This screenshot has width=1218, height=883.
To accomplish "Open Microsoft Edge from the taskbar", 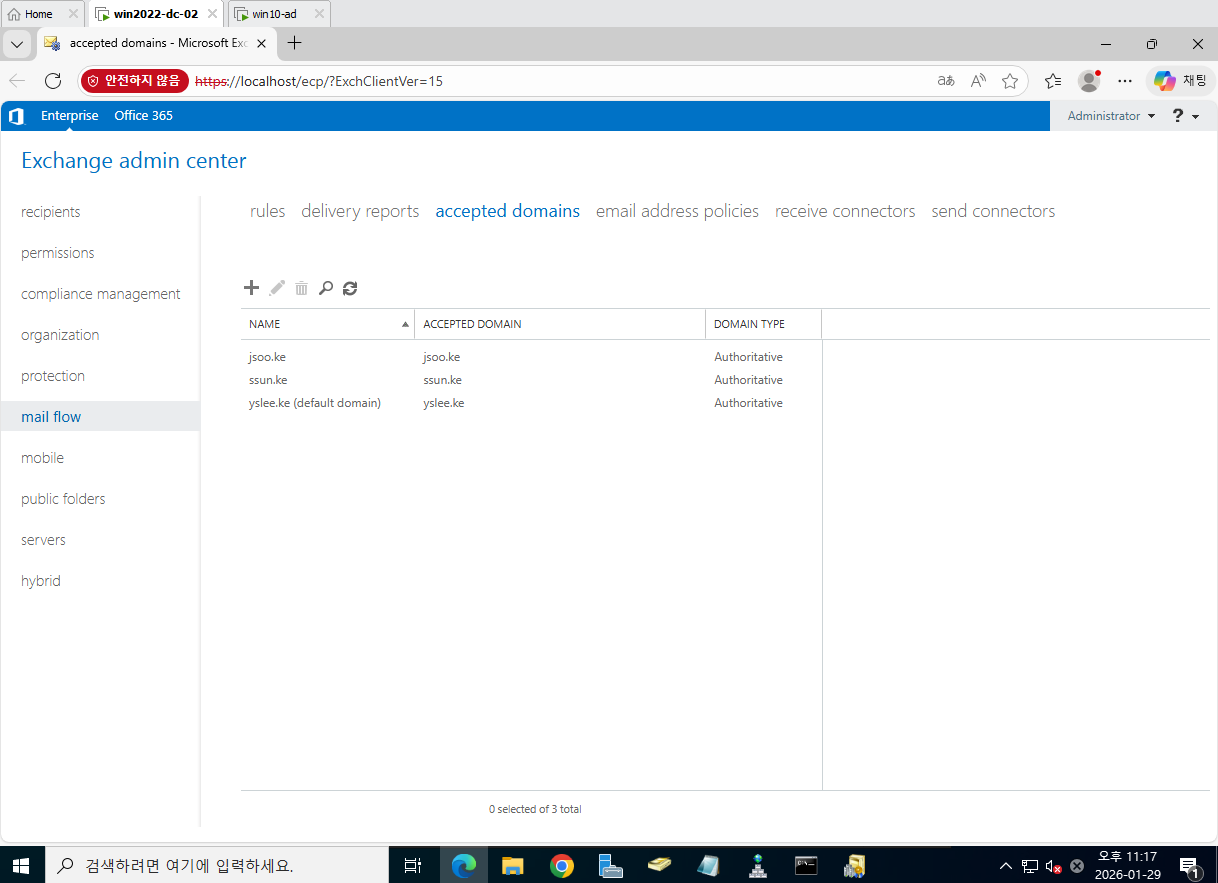I will (463, 866).
